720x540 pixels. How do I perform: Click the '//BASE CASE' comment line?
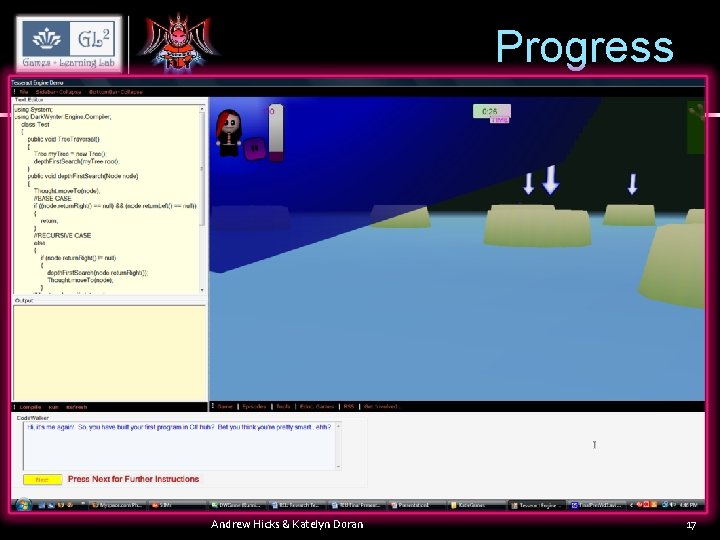click(53, 198)
